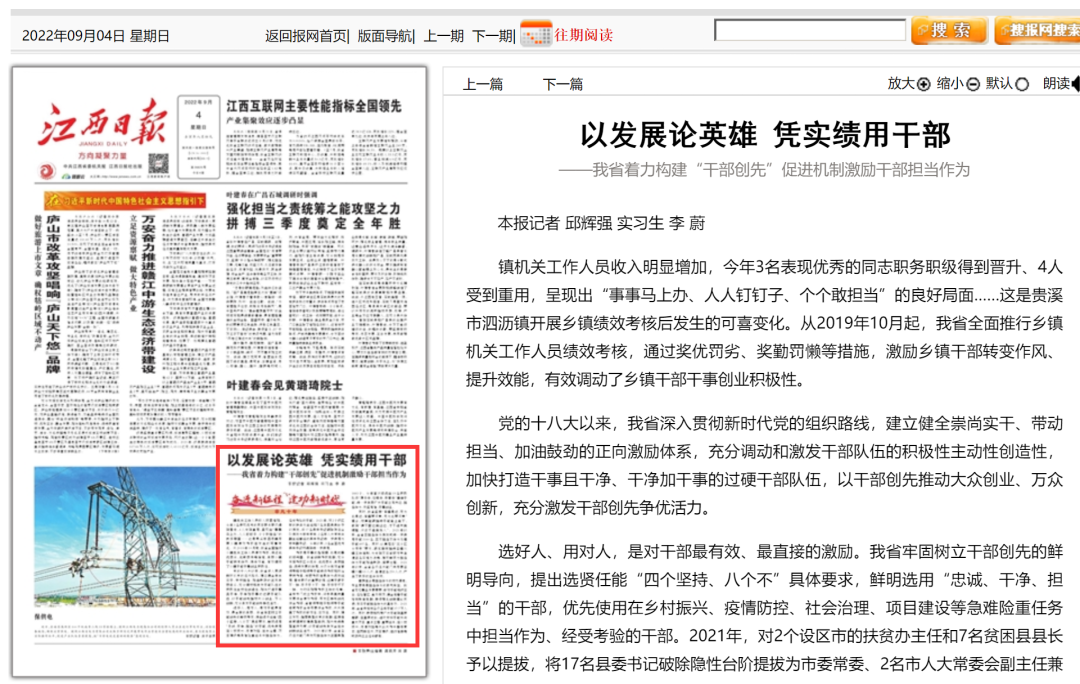Click the calendar icon beside 往期阅读
This screenshot has width=1080, height=684.
pos(536,34)
